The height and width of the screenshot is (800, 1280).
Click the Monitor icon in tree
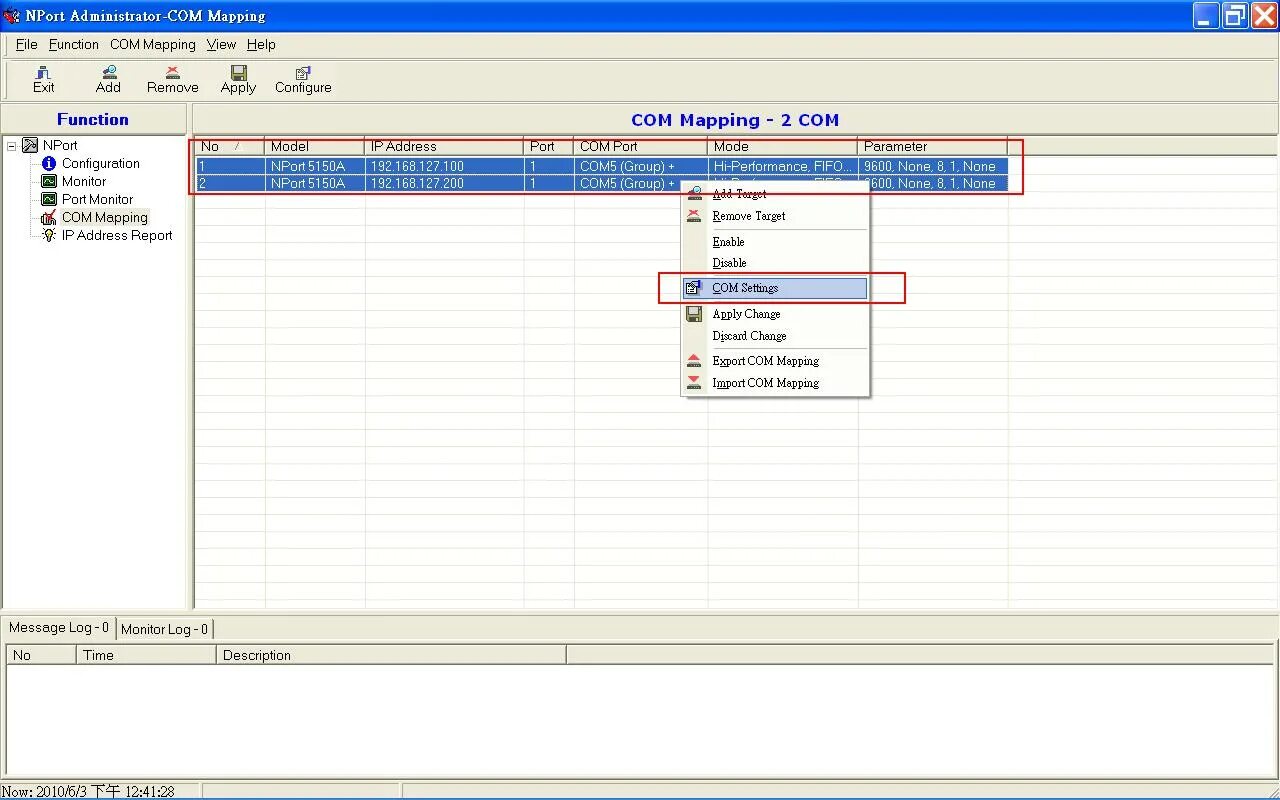tap(49, 181)
